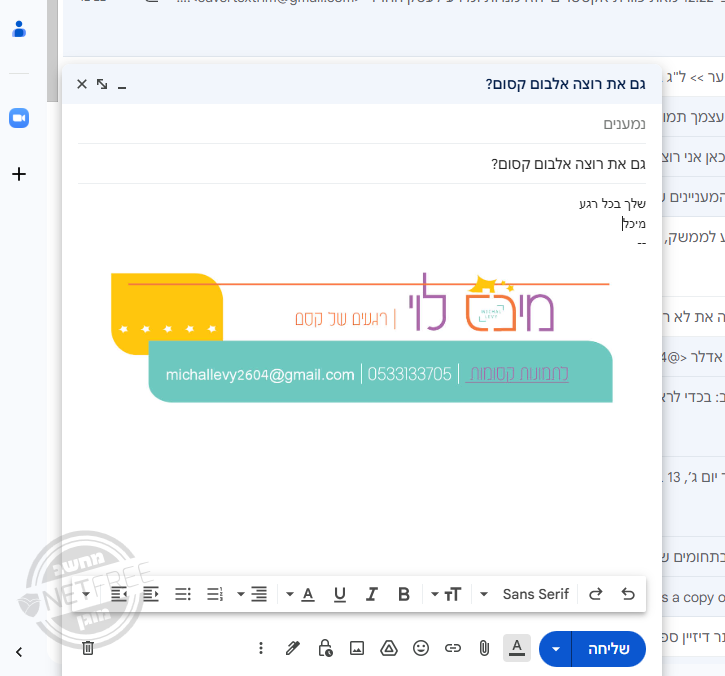The height and width of the screenshot is (676, 725).
Task: Insert a photo into the email
Action: 357,648
